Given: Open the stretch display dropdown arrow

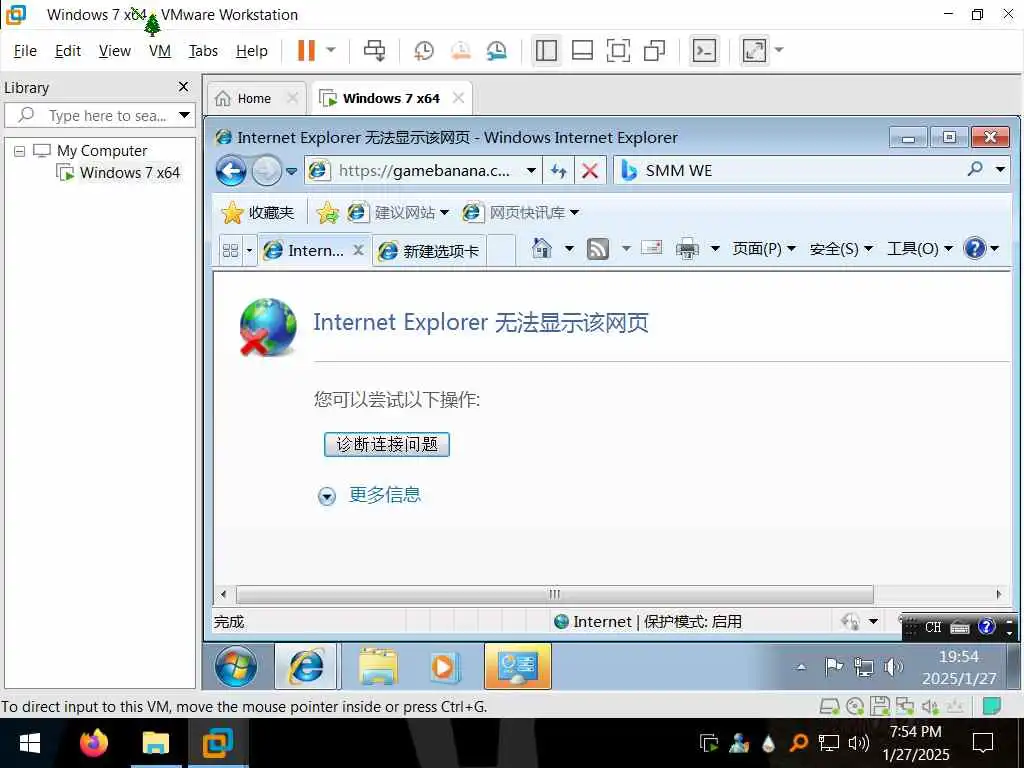Looking at the screenshot, I should [x=778, y=50].
